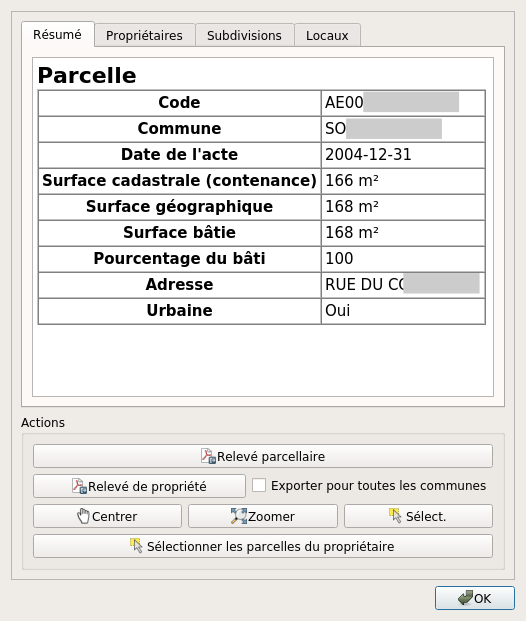Click the Urbaine row label

pyautogui.click(x=179, y=310)
